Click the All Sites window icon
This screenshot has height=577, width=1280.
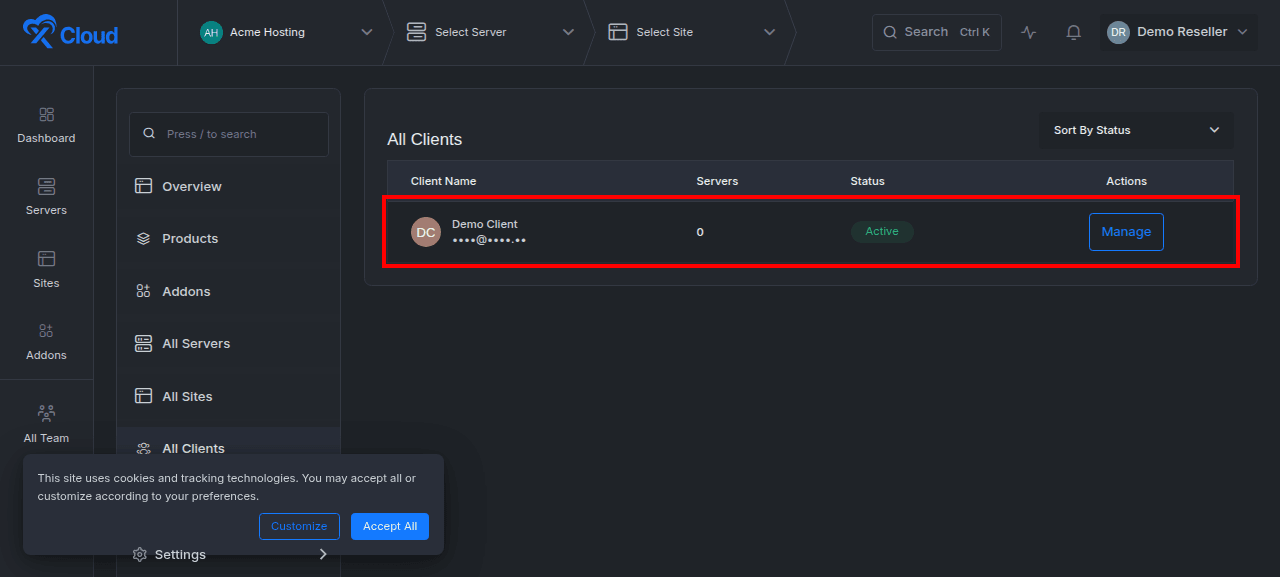click(x=143, y=396)
